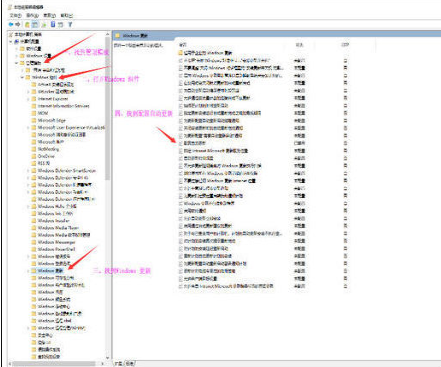
Task: Select the RSS tree item
Action: 44,163
